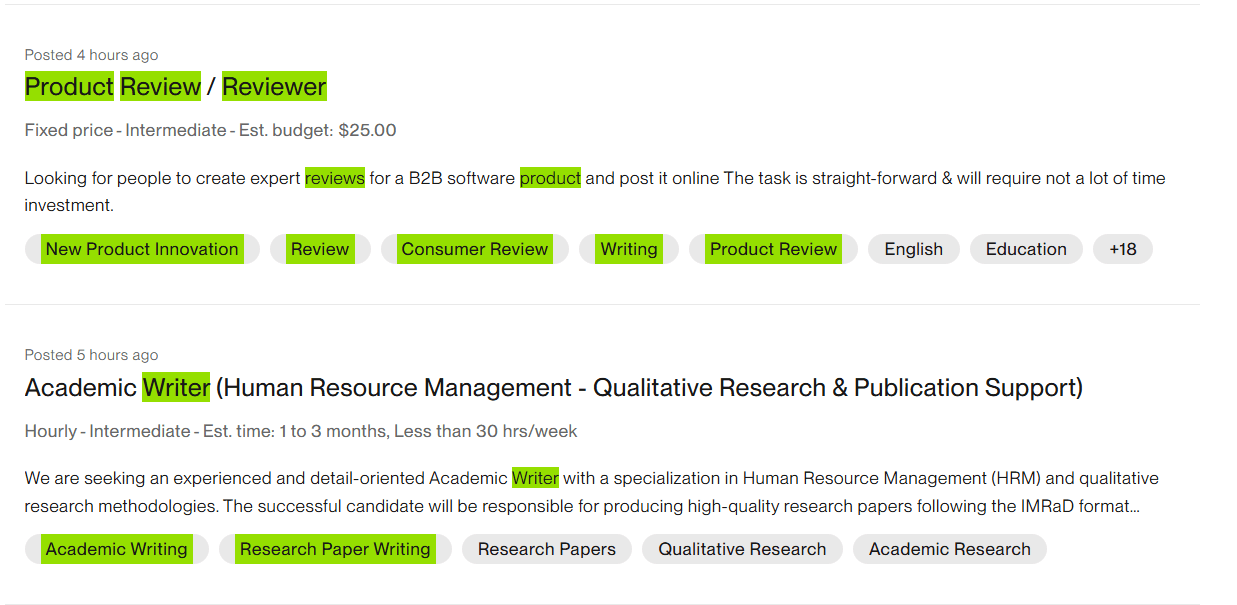Select the Education skill tag

[1025, 249]
